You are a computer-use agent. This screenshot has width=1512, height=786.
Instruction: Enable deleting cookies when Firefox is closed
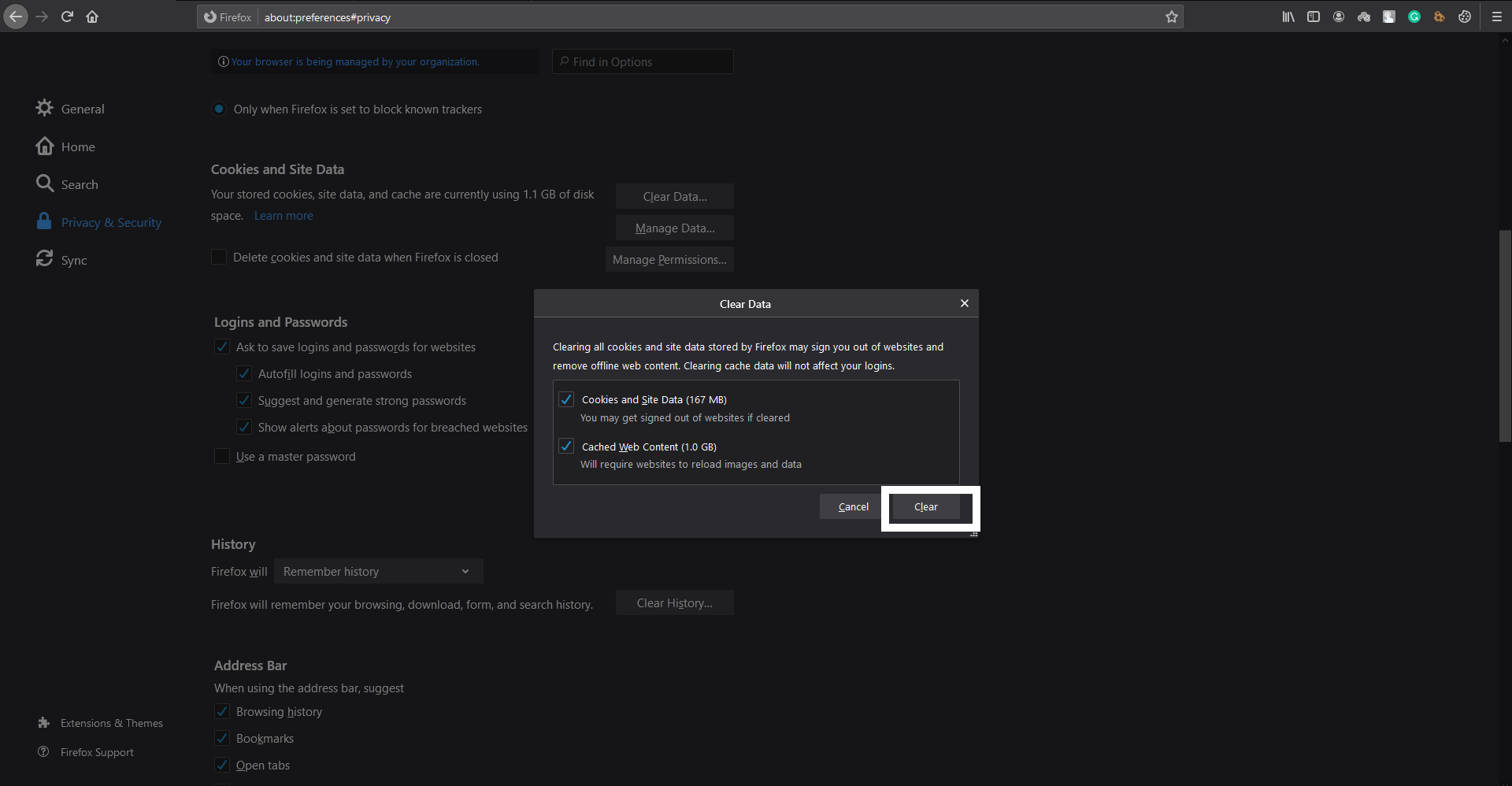(219, 257)
